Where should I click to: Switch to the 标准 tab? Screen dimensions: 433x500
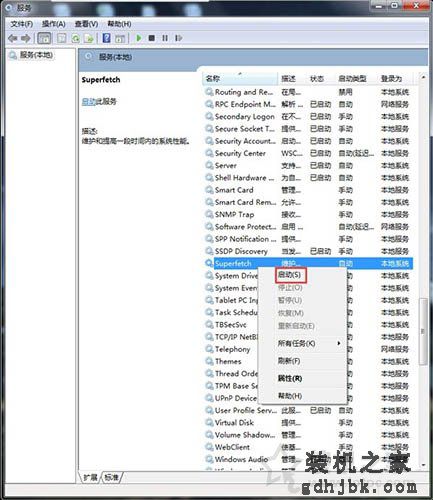[x=112, y=478]
